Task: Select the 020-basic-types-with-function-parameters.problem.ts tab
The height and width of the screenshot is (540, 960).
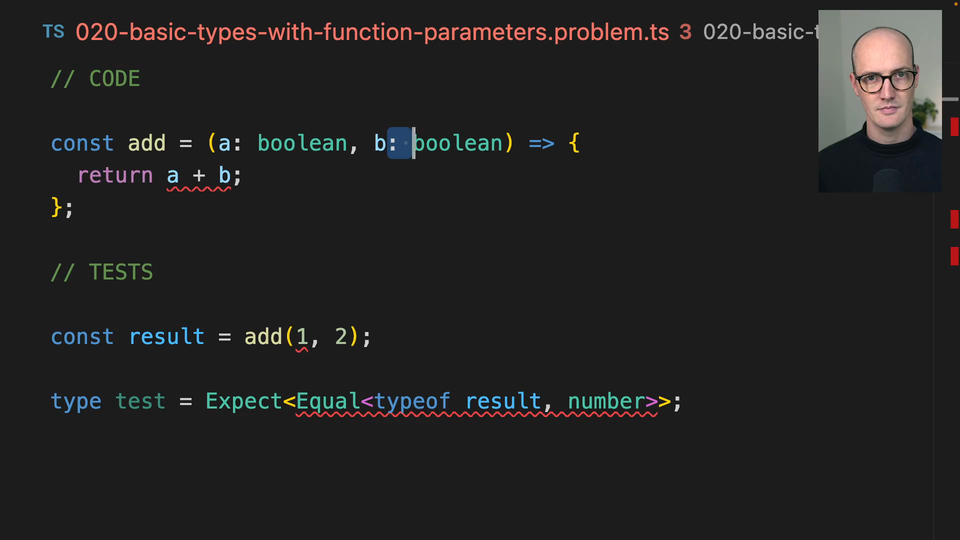Action: [372, 32]
